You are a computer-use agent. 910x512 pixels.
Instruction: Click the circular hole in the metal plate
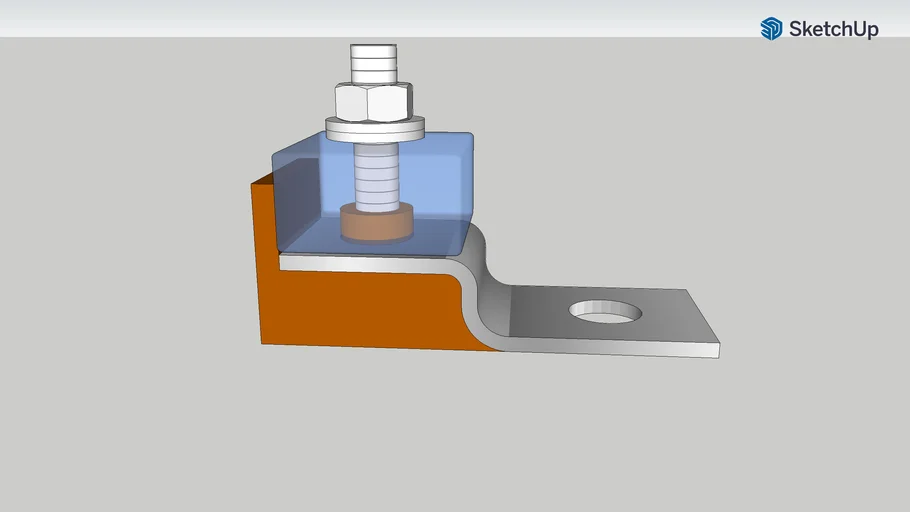(606, 312)
